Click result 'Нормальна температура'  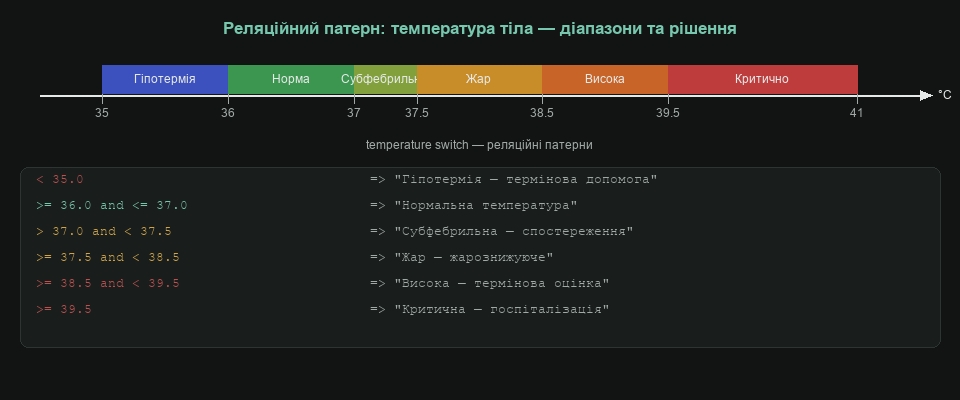pos(486,205)
